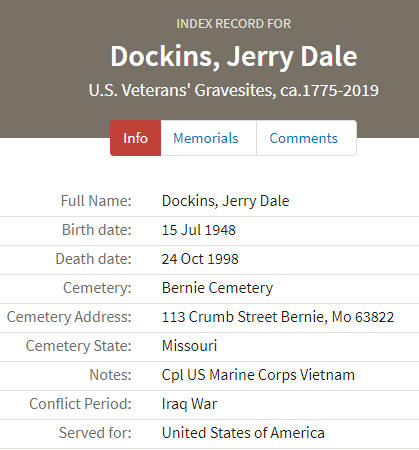Select the death date 24 Oct 1998

(x=200, y=259)
